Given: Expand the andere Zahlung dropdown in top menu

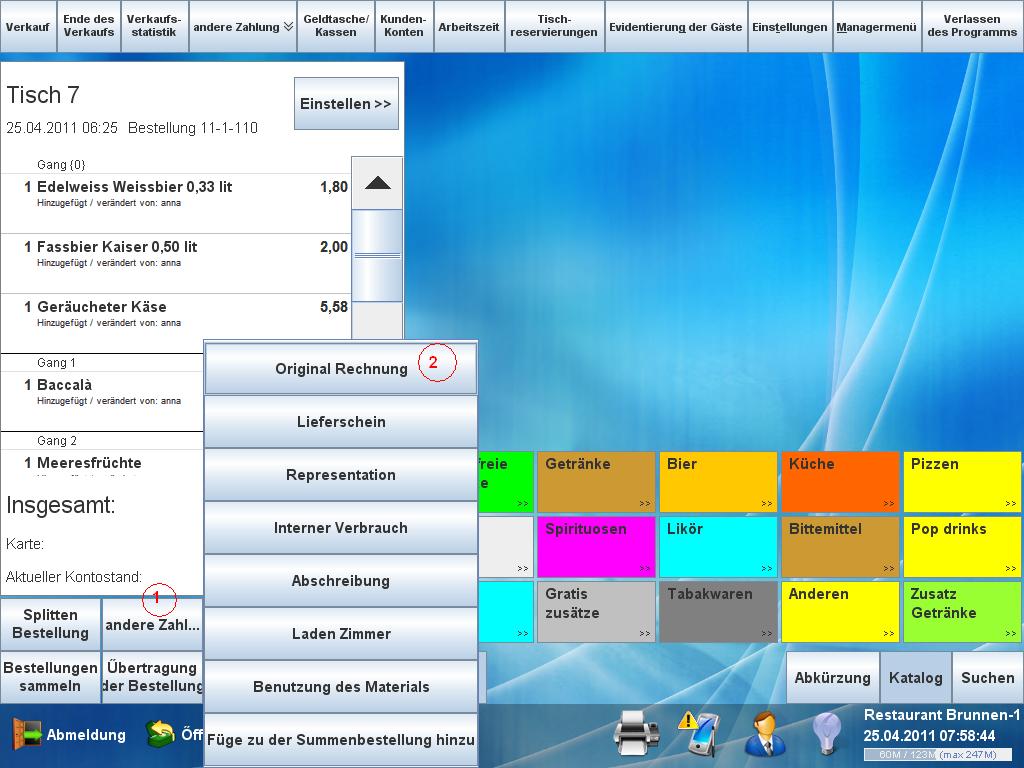Looking at the screenshot, I should [243, 27].
